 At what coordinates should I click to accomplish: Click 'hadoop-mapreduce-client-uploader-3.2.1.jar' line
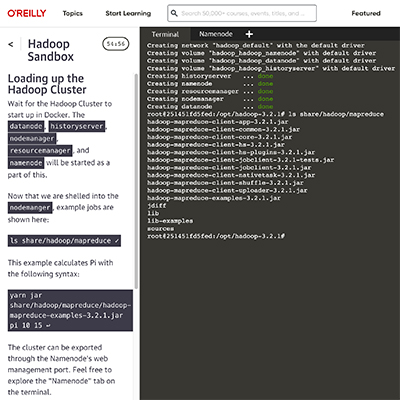pyautogui.click(x=227, y=190)
